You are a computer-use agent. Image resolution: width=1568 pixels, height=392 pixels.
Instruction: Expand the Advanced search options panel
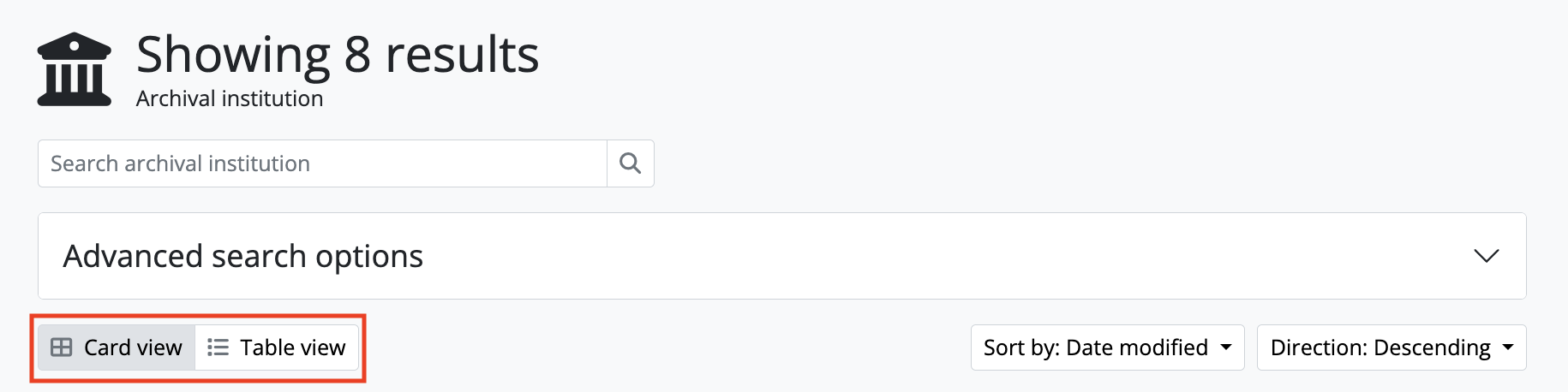click(781, 256)
